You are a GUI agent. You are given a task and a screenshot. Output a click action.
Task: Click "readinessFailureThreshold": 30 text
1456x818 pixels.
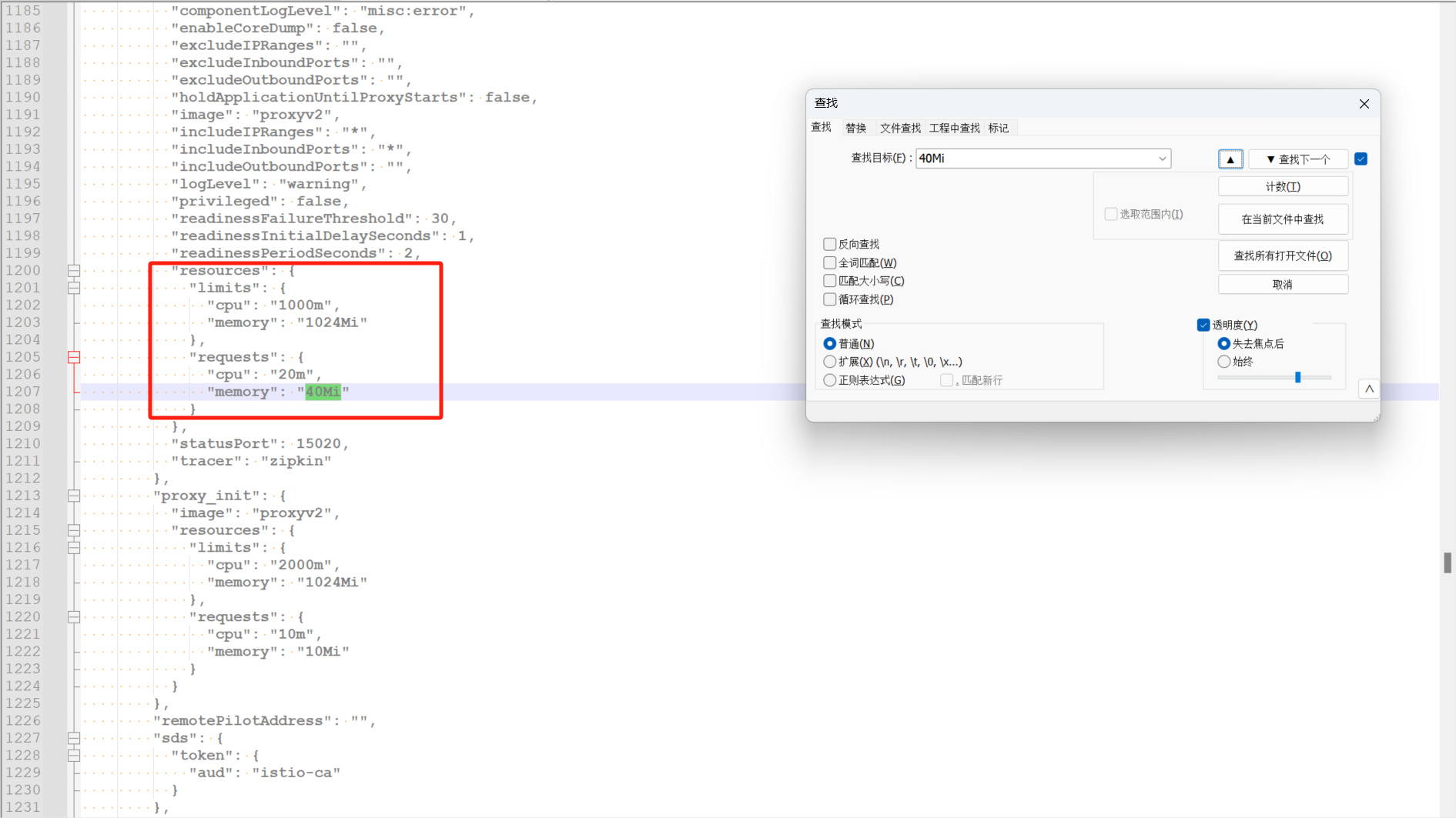point(313,219)
